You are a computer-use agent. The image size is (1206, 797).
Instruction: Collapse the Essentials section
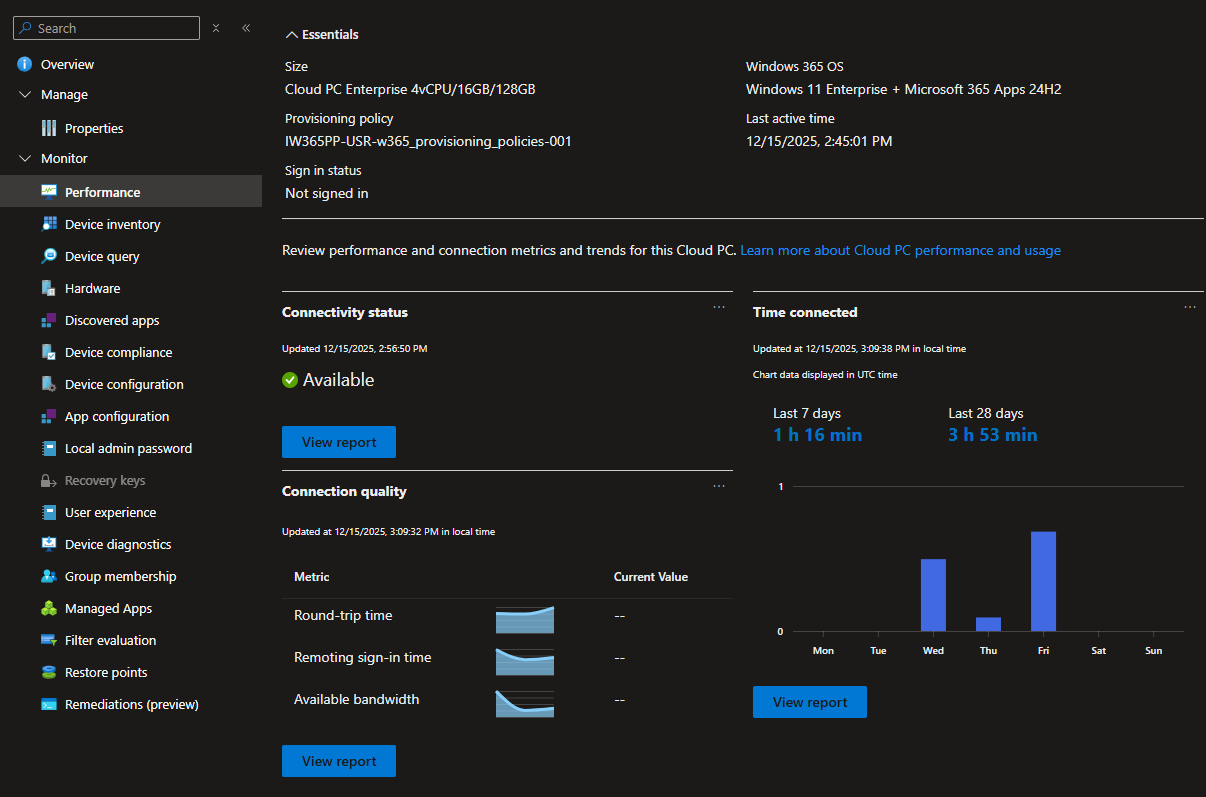[292, 34]
